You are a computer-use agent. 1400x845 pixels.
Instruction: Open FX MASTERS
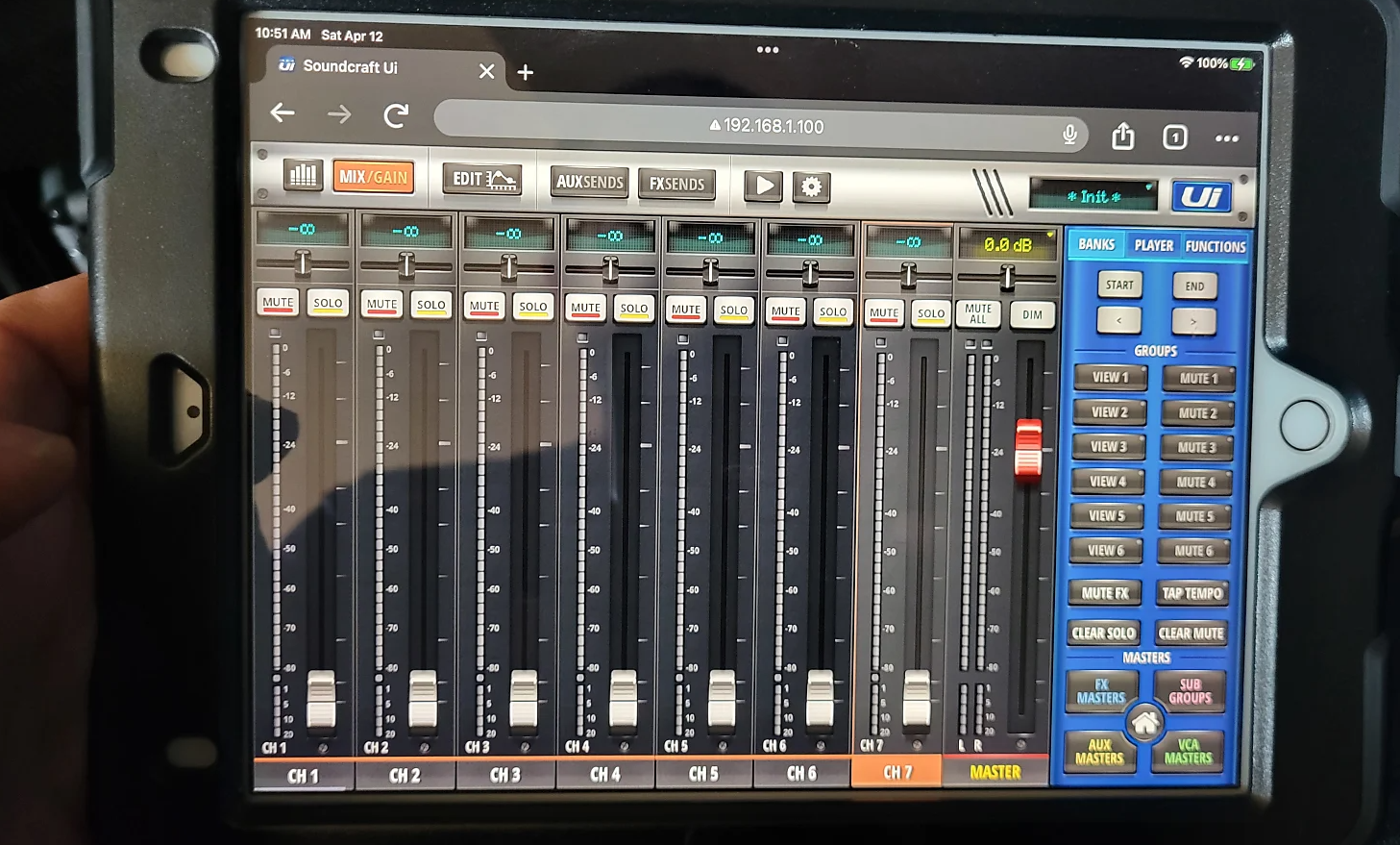(x=1101, y=691)
